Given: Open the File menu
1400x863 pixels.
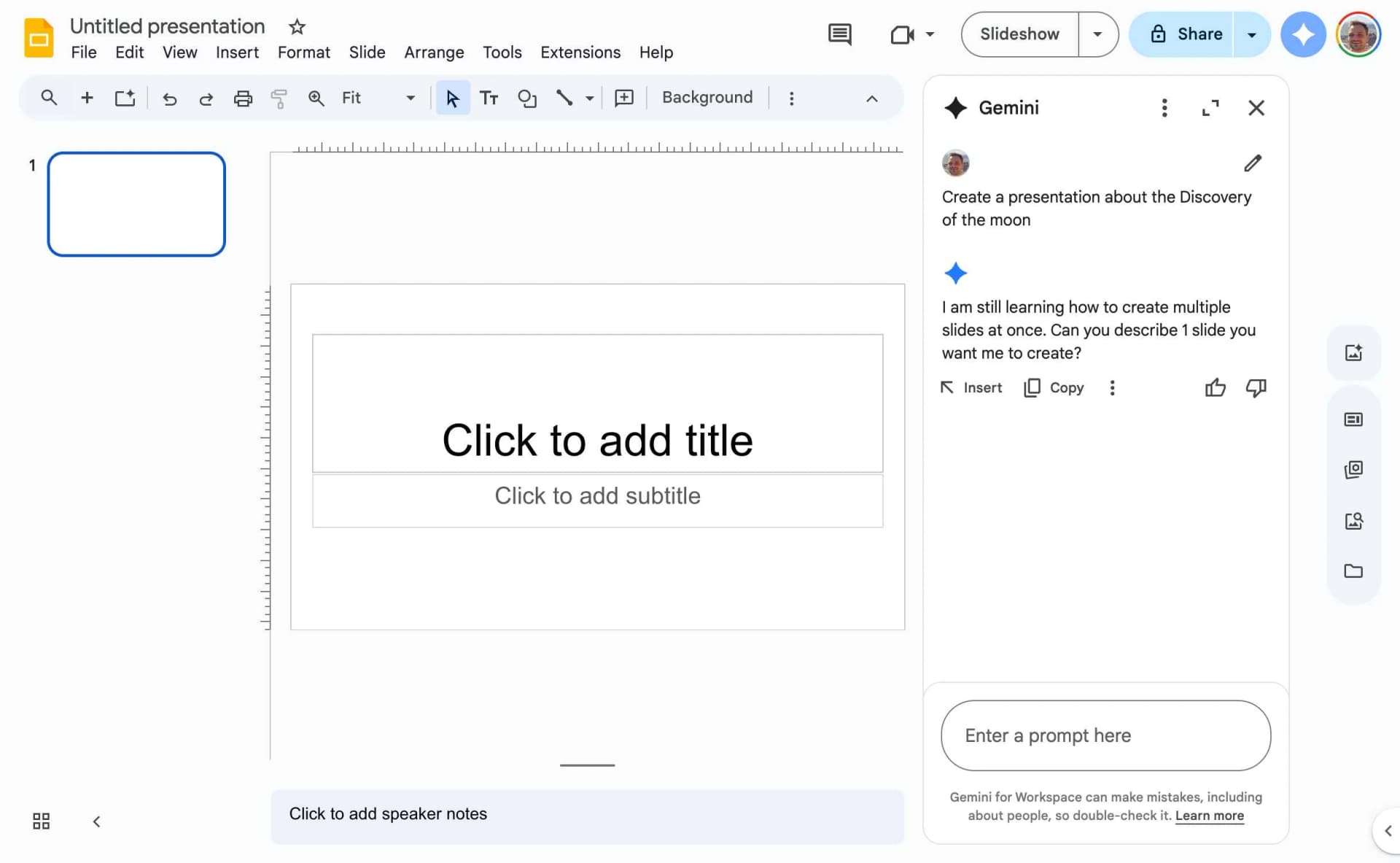Looking at the screenshot, I should point(84,53).
